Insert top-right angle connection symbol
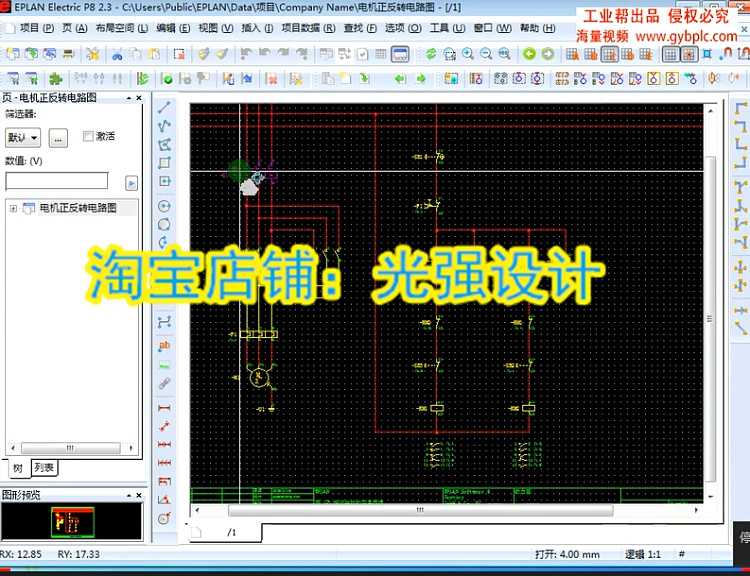The height and width of the screenshot is (576, 750). 740,126
